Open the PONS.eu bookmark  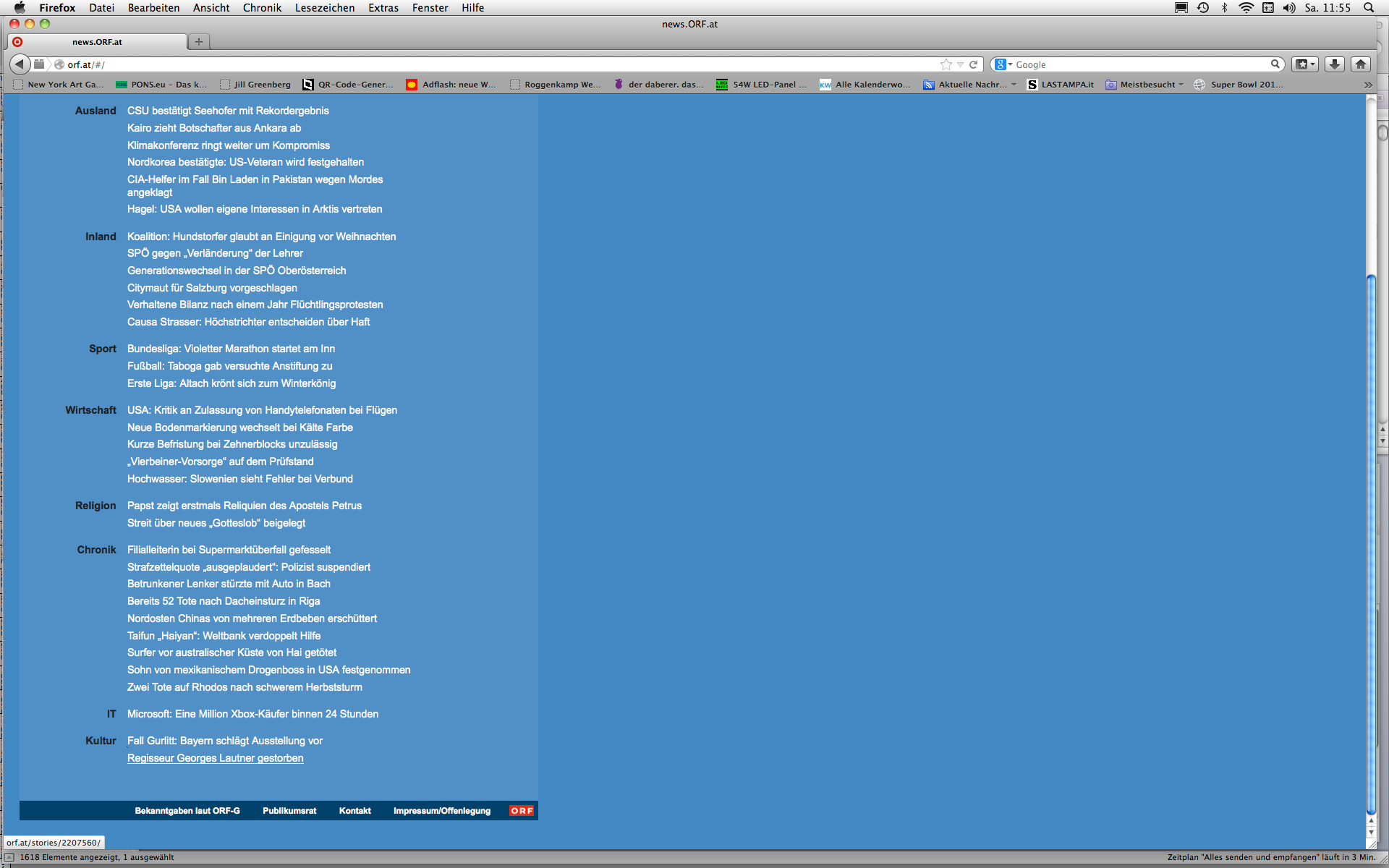pyautogui.click(x=161, y=85)
